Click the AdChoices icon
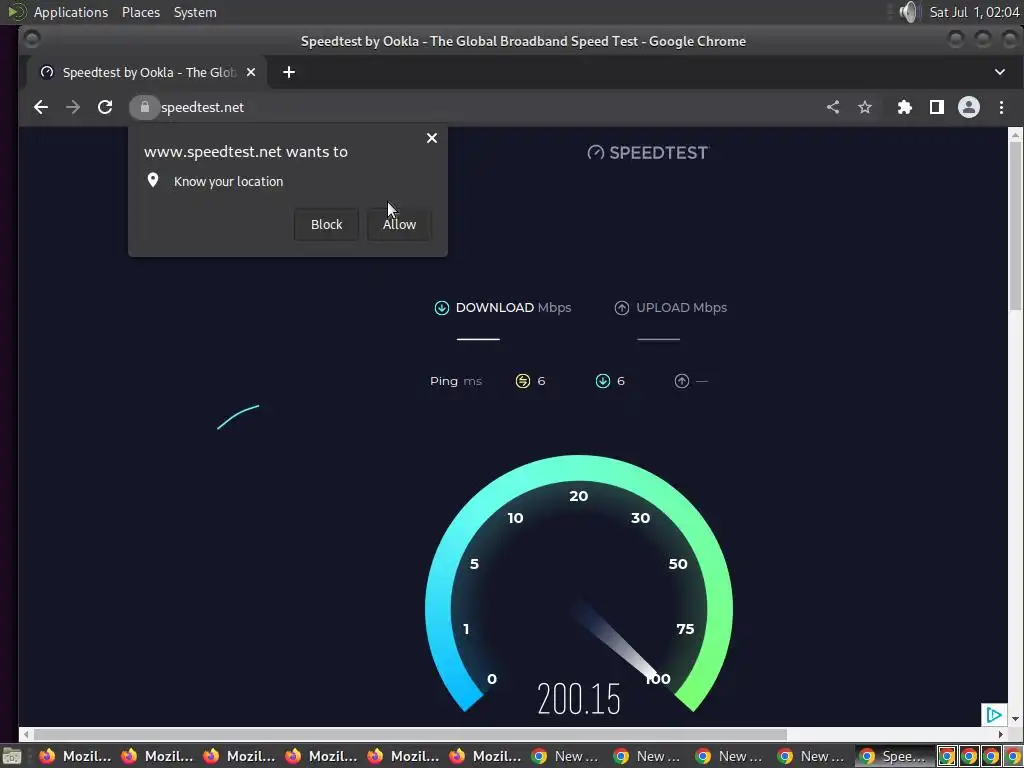Image resolution: width=1024 pixels, height=768 pixels. (993, 714)
